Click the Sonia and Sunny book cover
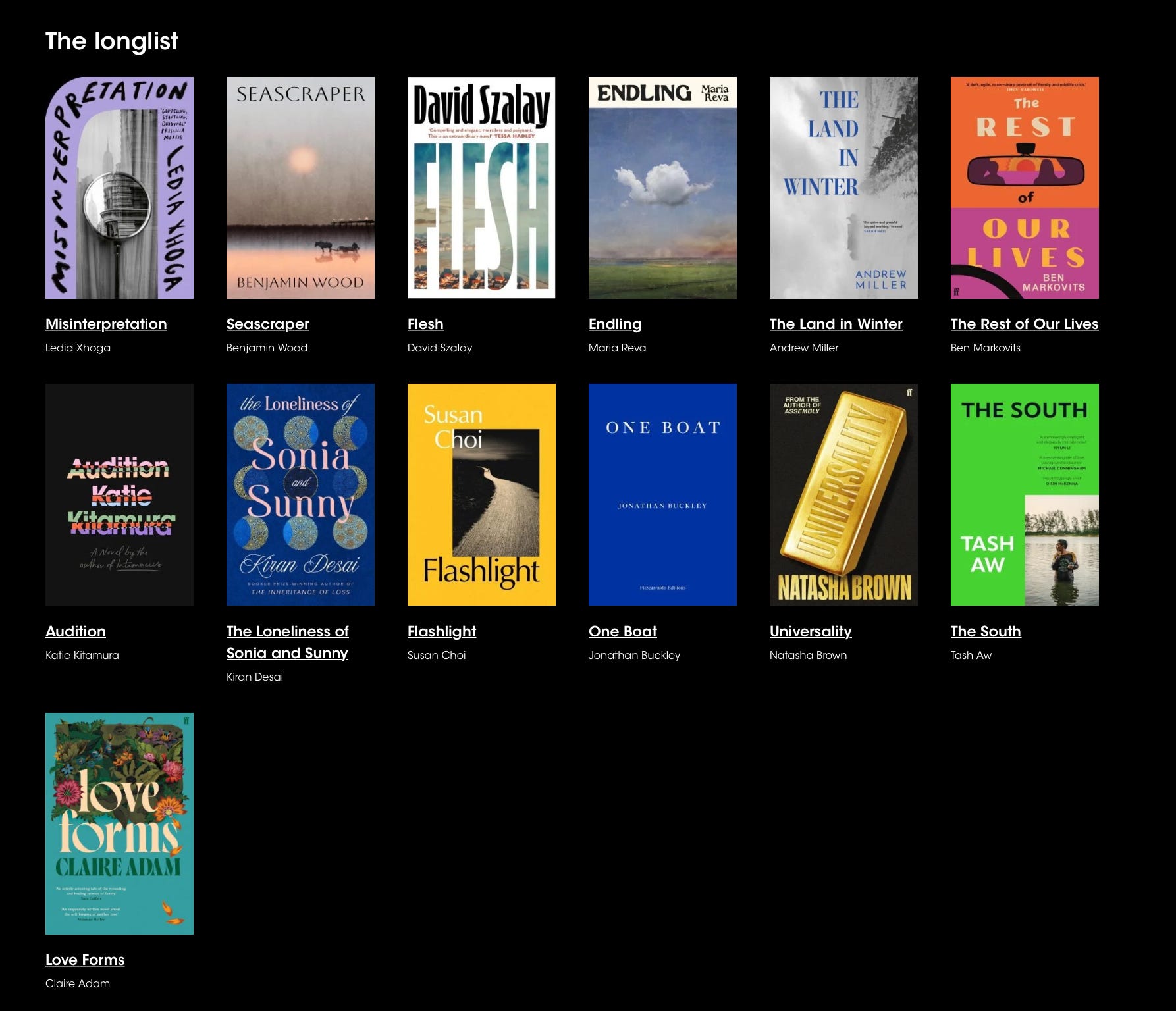This screenshot has height=1011, width=1176. point(300,494)
